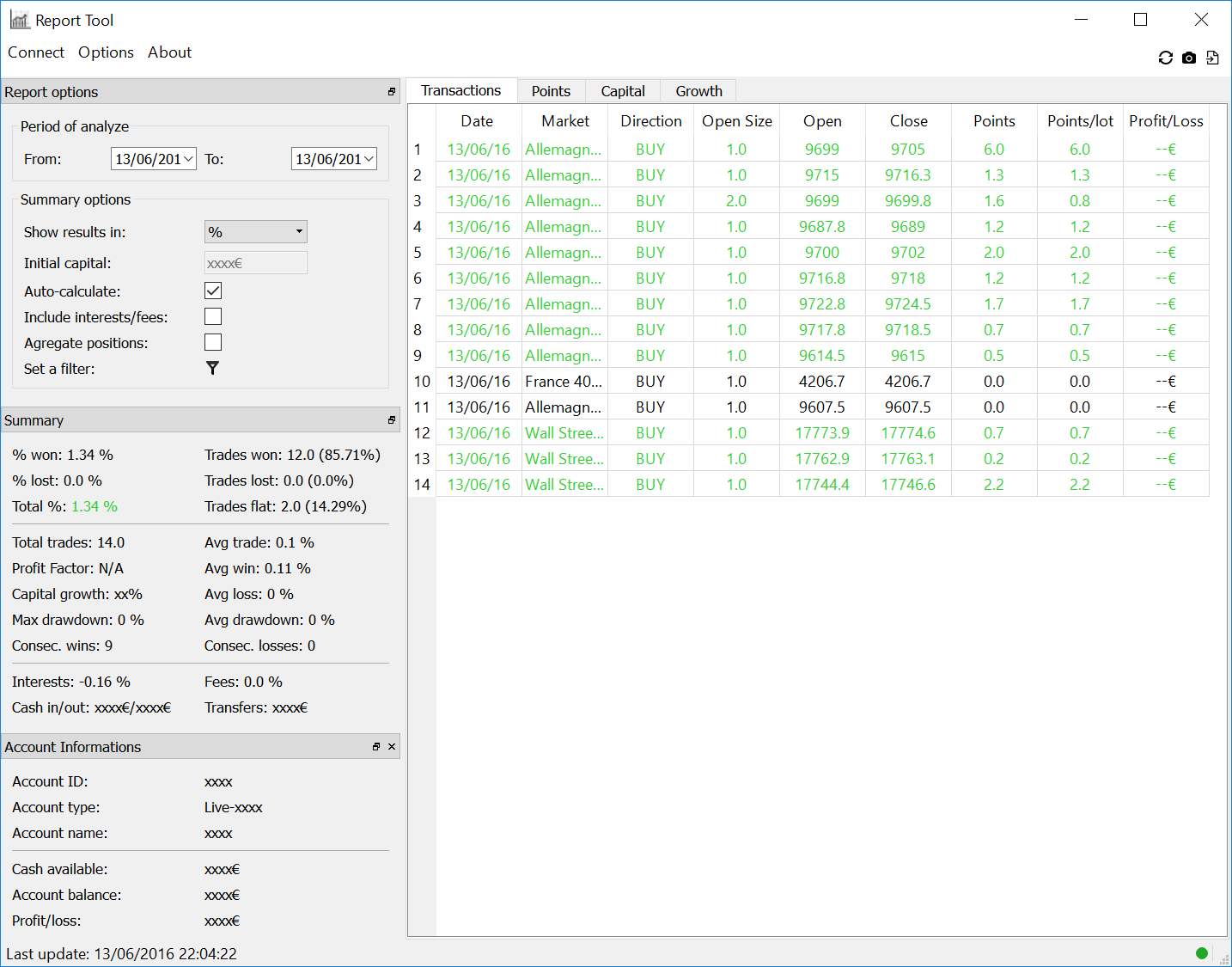
Task: Click the green connection status indicator
Action: (1201, 952)
